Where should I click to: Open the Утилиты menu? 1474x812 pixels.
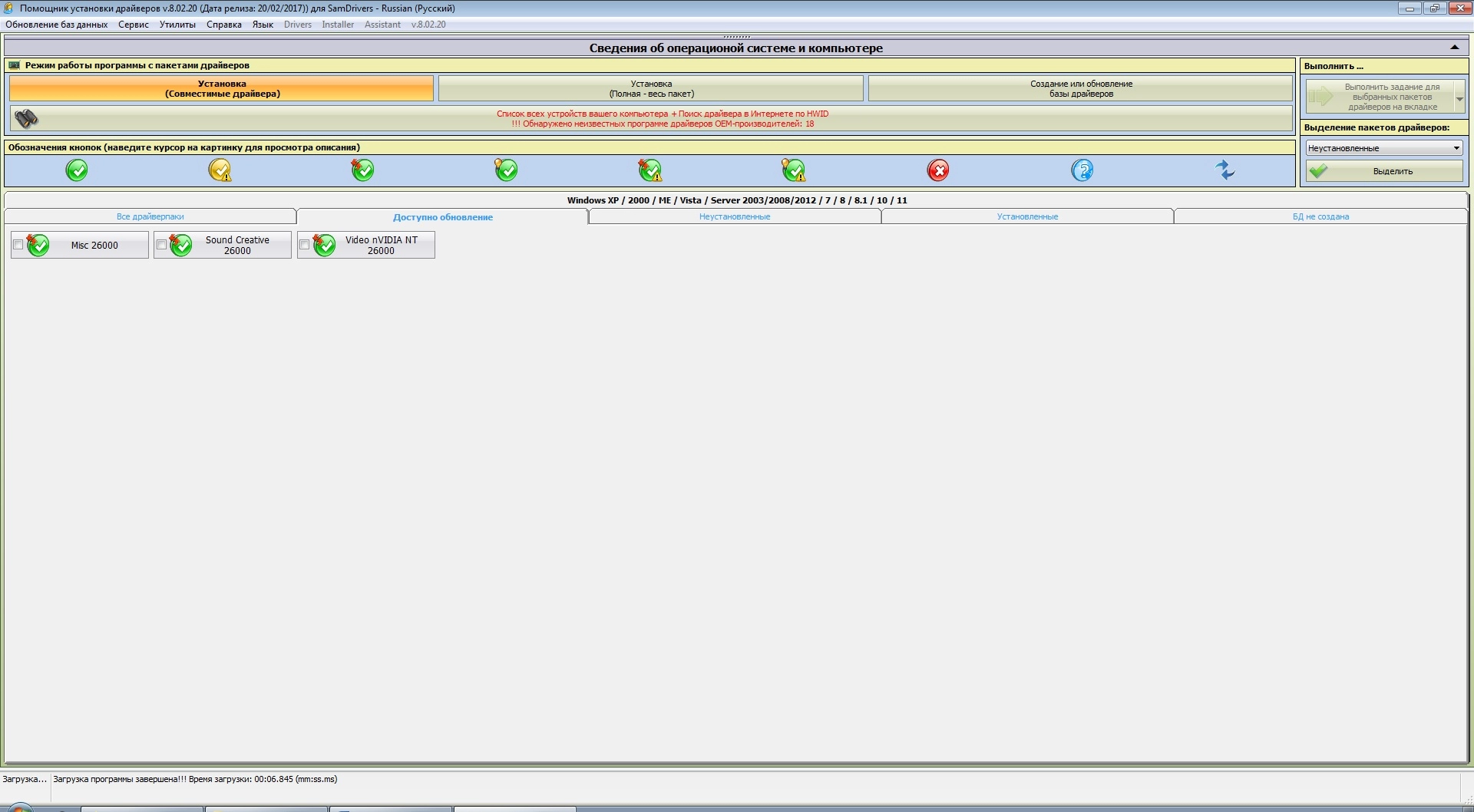[177, 25]
